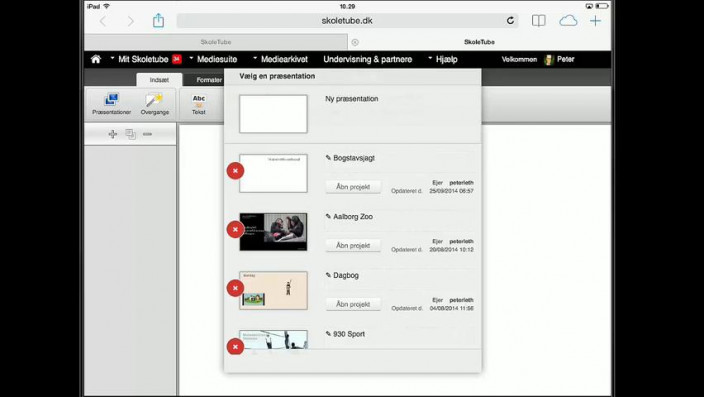The image size is (704, 397).
Task: Click Åbn projekt for Bogstavsjagt
Action: click(x=353, y=187)
